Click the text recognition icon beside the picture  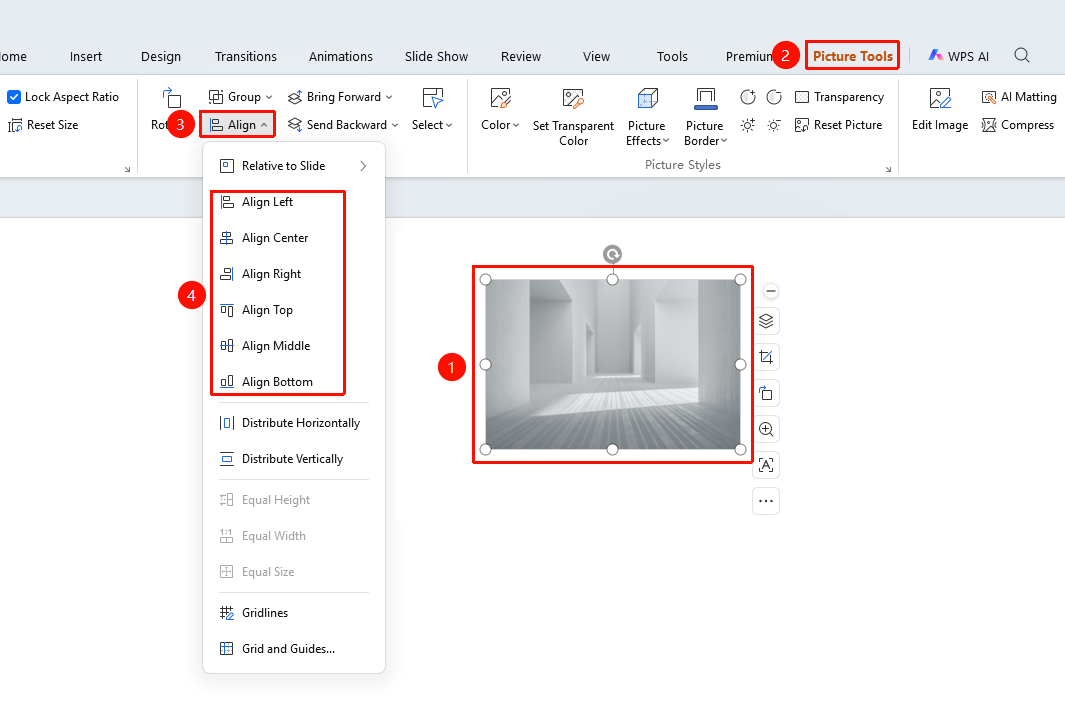(x=766, y=465)
